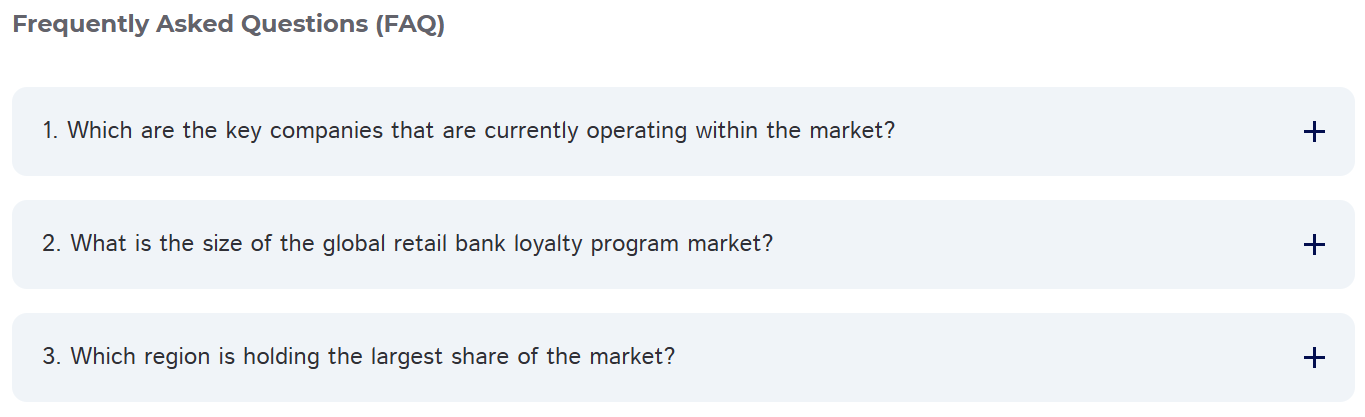Expand the key companies question plus icon

pyautogui.click(x=1314, y=131)
